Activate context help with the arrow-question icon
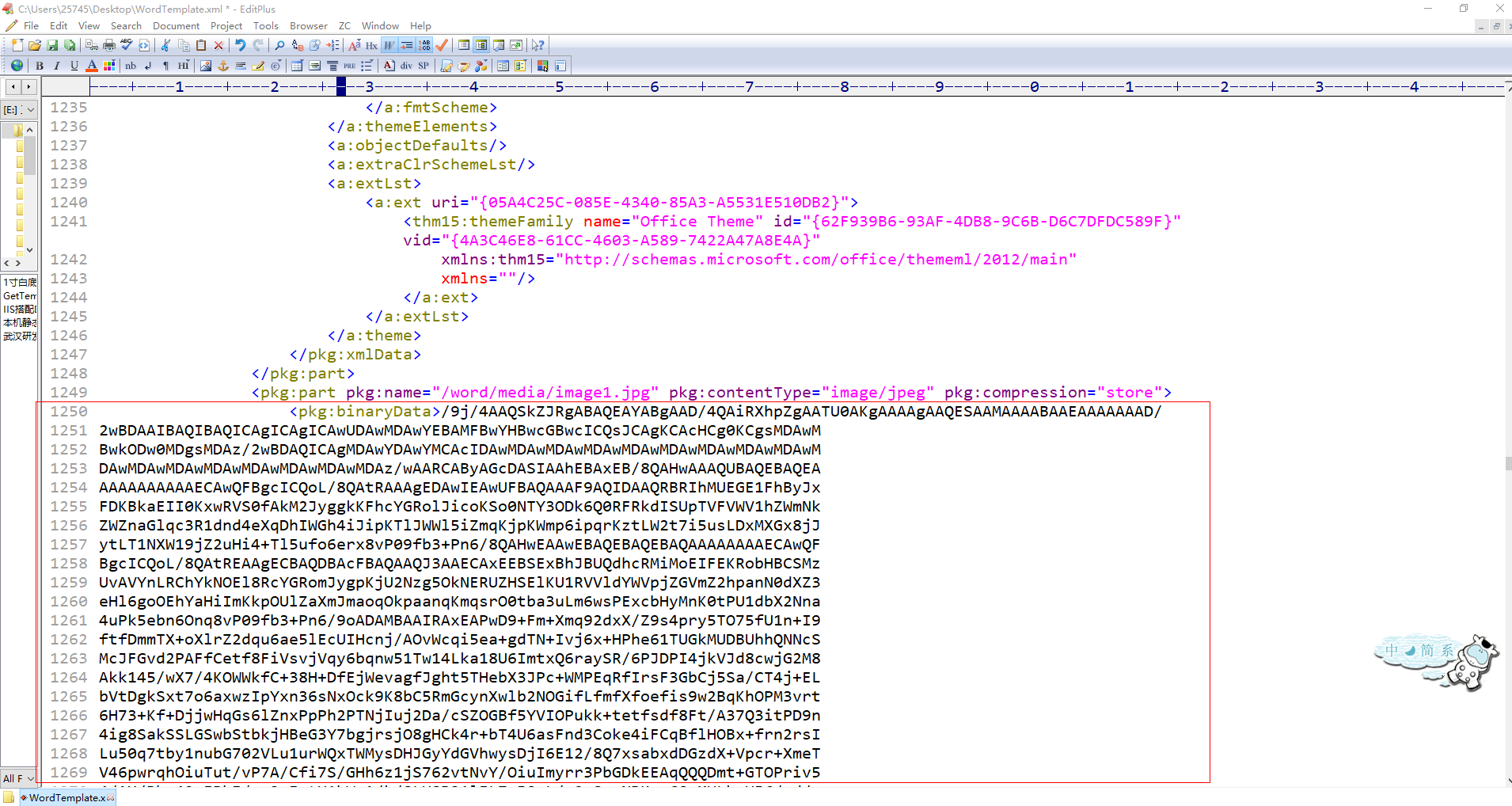 538,45
